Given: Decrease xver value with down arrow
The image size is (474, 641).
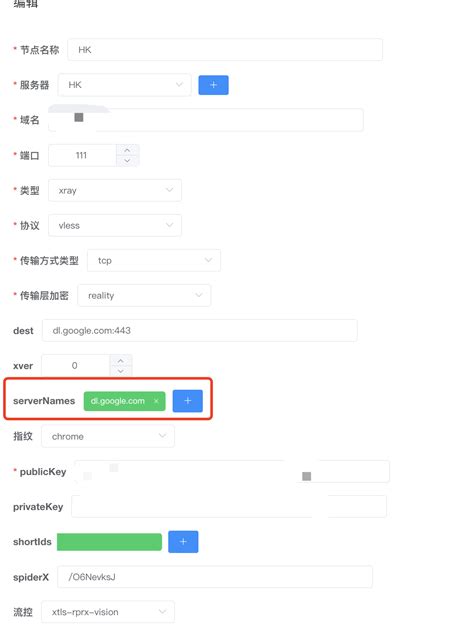Looking at the screenshot, I should (121, 371).
